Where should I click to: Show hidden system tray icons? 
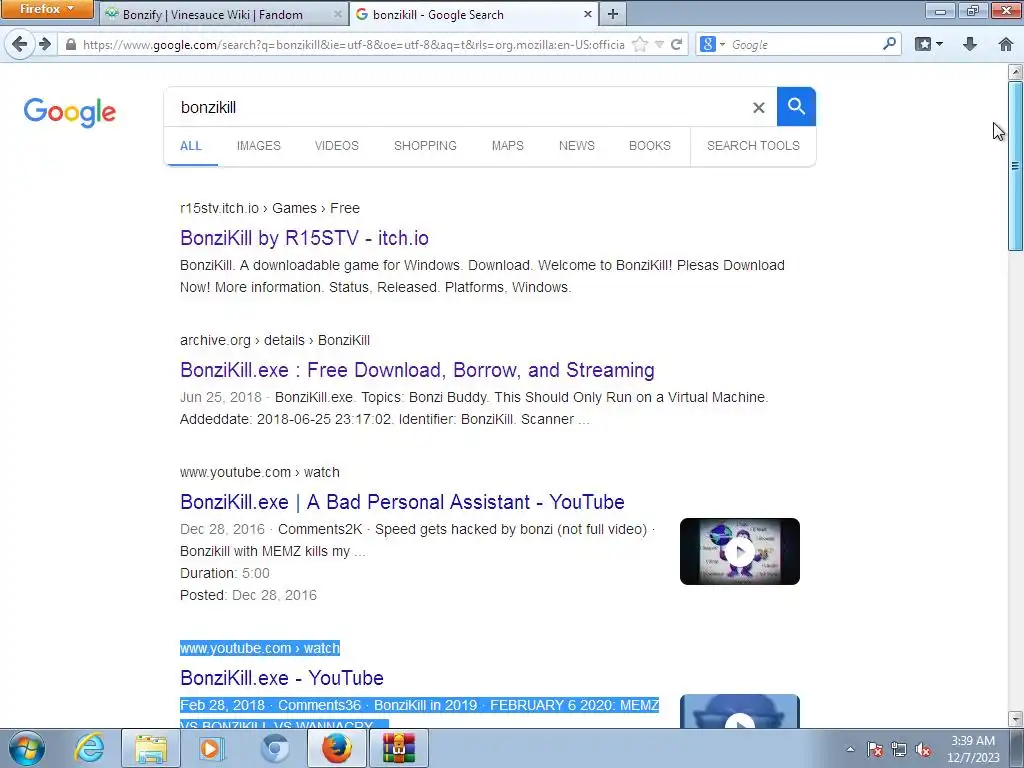[850, 749]
